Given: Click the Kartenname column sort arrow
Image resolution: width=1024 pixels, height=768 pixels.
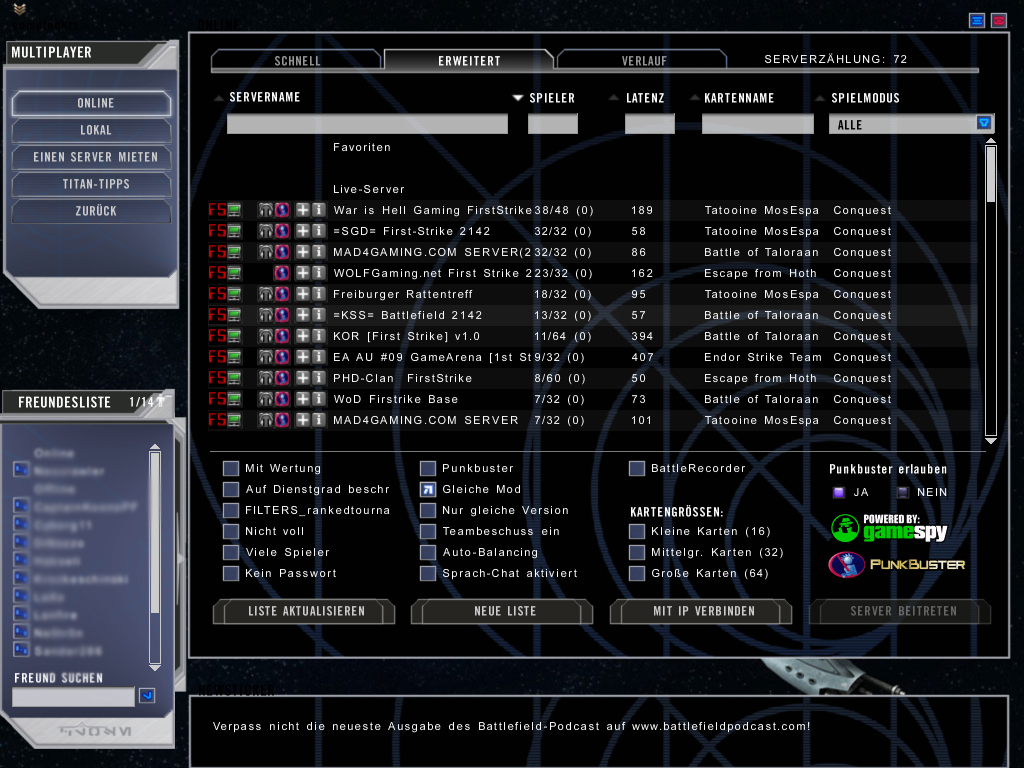Looking at the screenshot, I should [x=695, y=98].
